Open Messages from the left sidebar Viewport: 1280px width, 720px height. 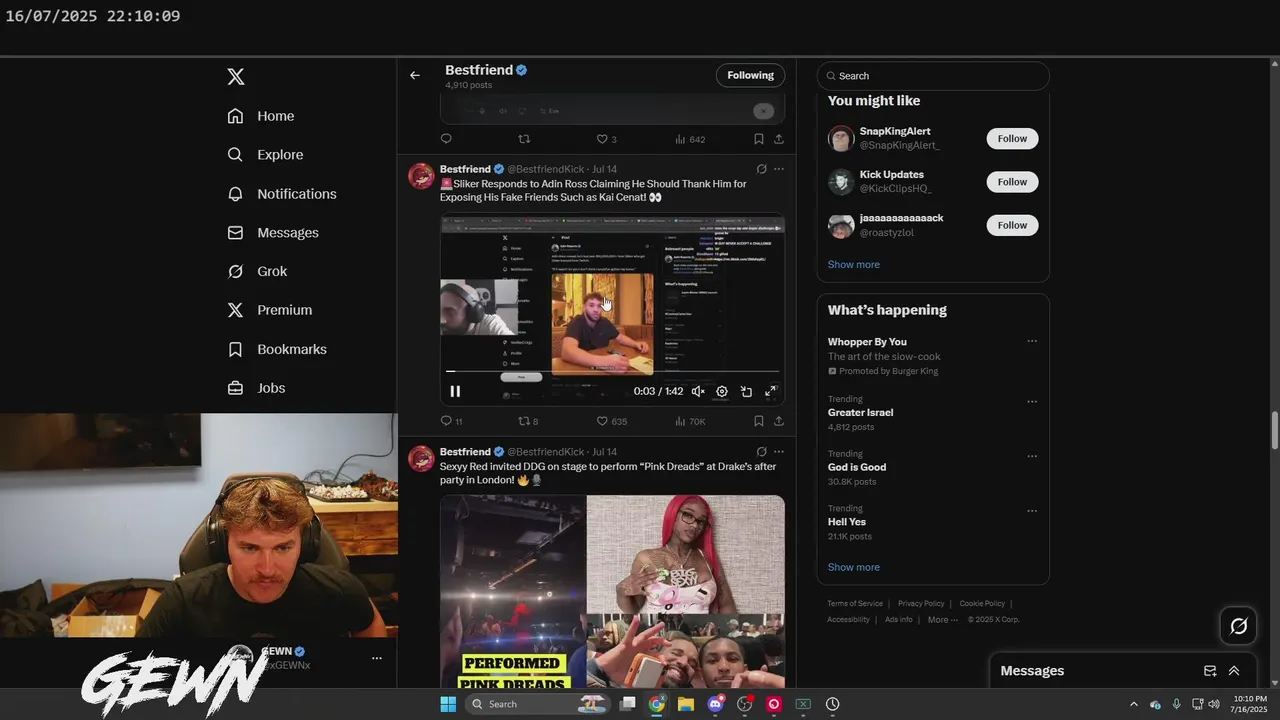(273, 233)
